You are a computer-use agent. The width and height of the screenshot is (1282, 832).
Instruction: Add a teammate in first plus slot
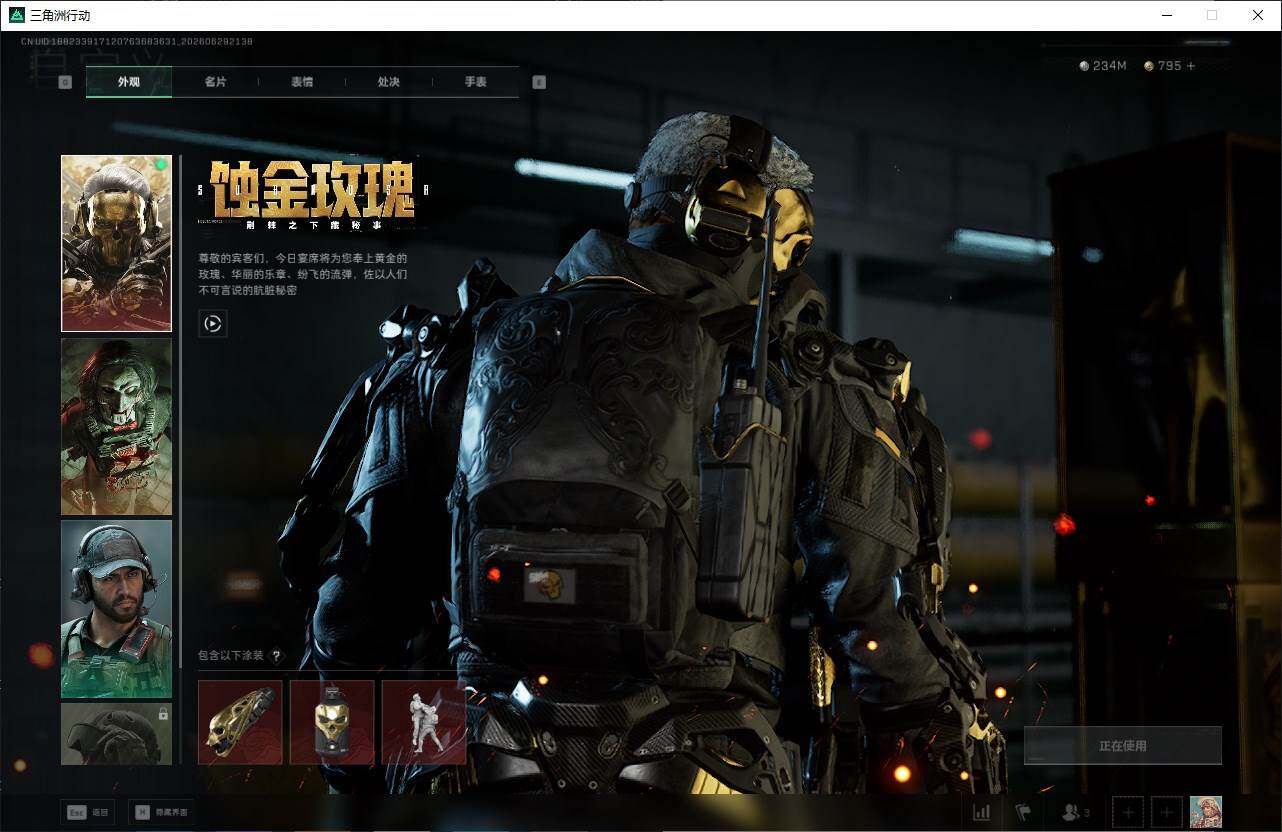[1128, 812]
